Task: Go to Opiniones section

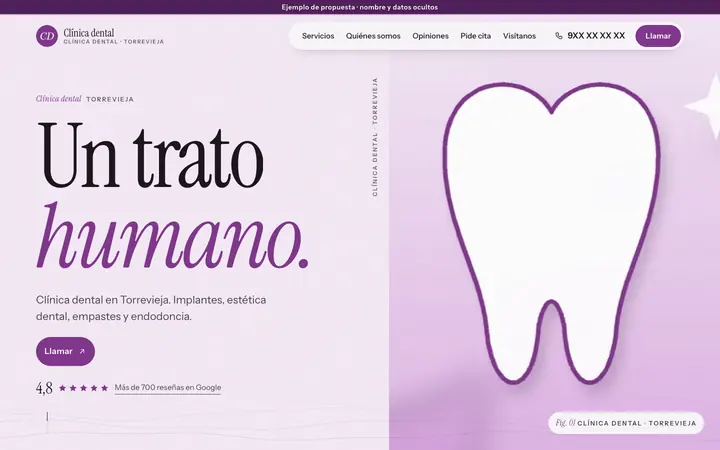Action: tap(430, 36)
